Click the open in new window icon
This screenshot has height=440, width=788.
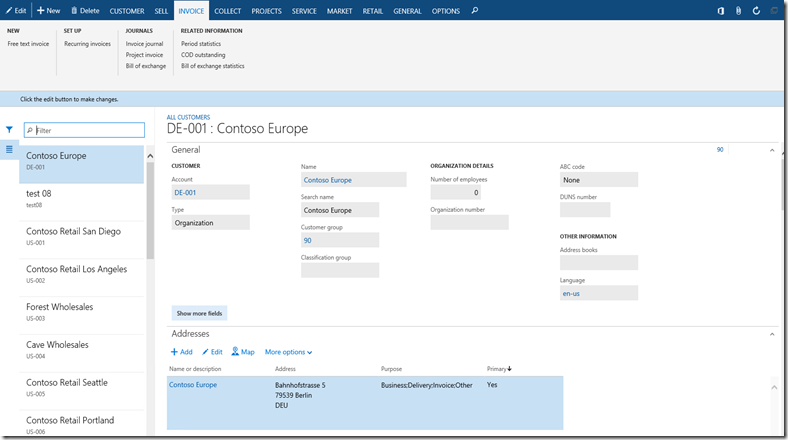click(774, 11)
